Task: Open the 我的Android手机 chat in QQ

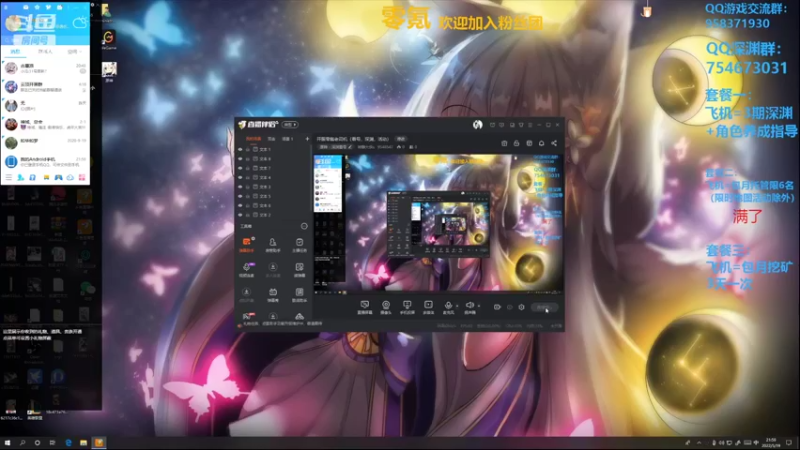Action: click(x=45, y=162)
